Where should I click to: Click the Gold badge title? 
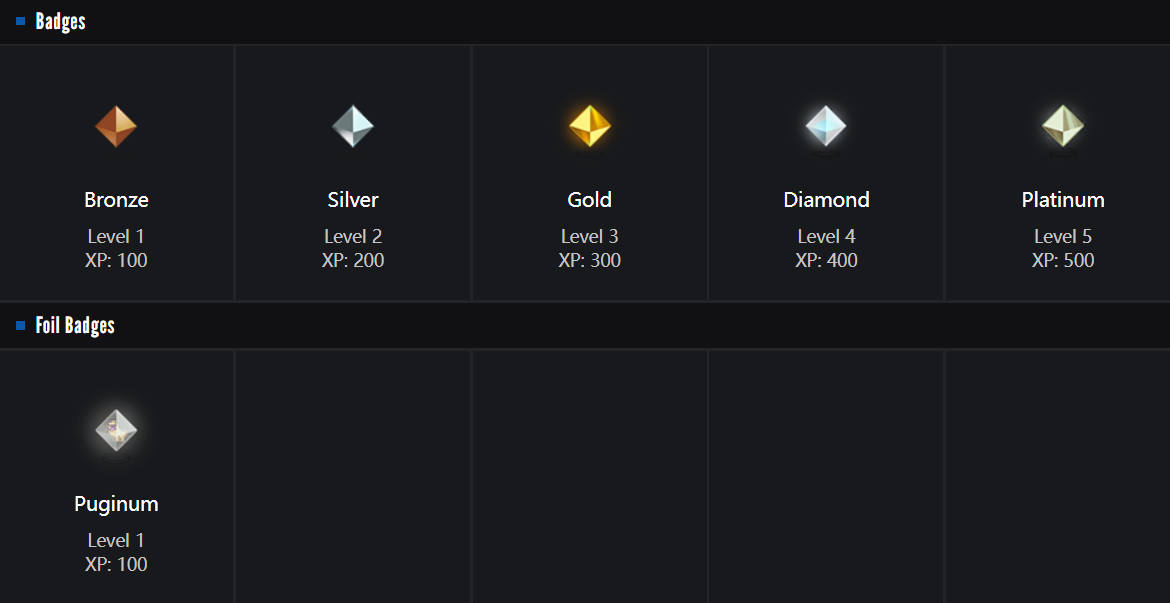click(x=590, y=200)
